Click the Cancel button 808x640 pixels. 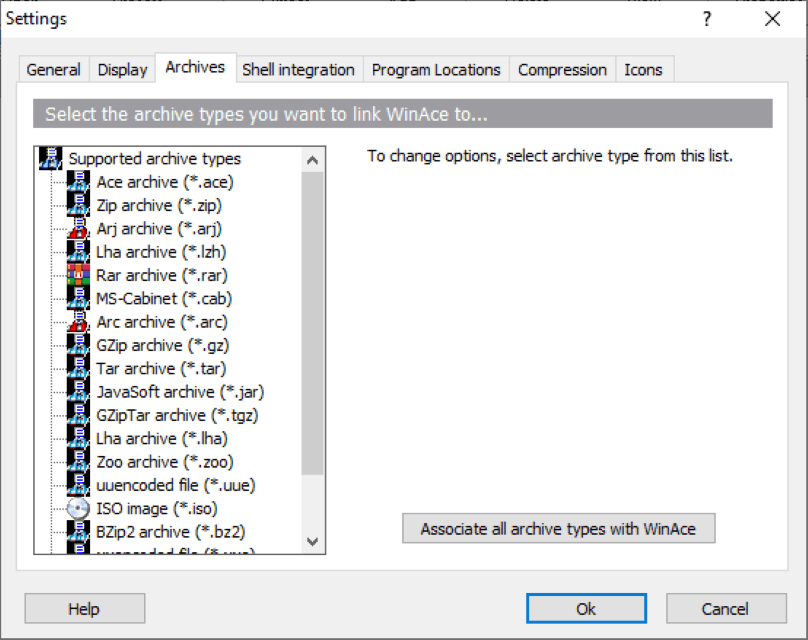tap(726, 609)
